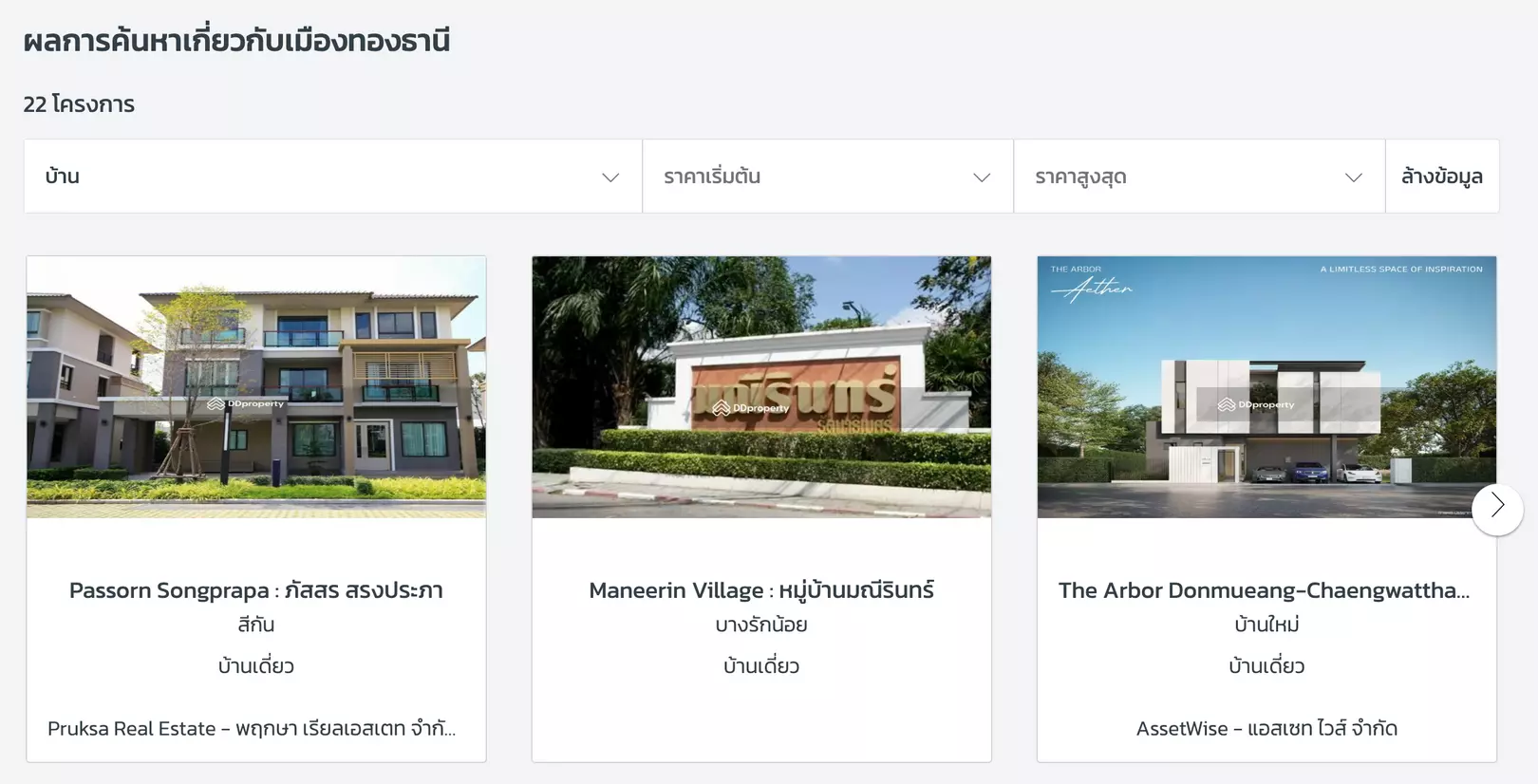Open Passorn Songprapa project title link
1538x784 pixels.
point(256,590)
